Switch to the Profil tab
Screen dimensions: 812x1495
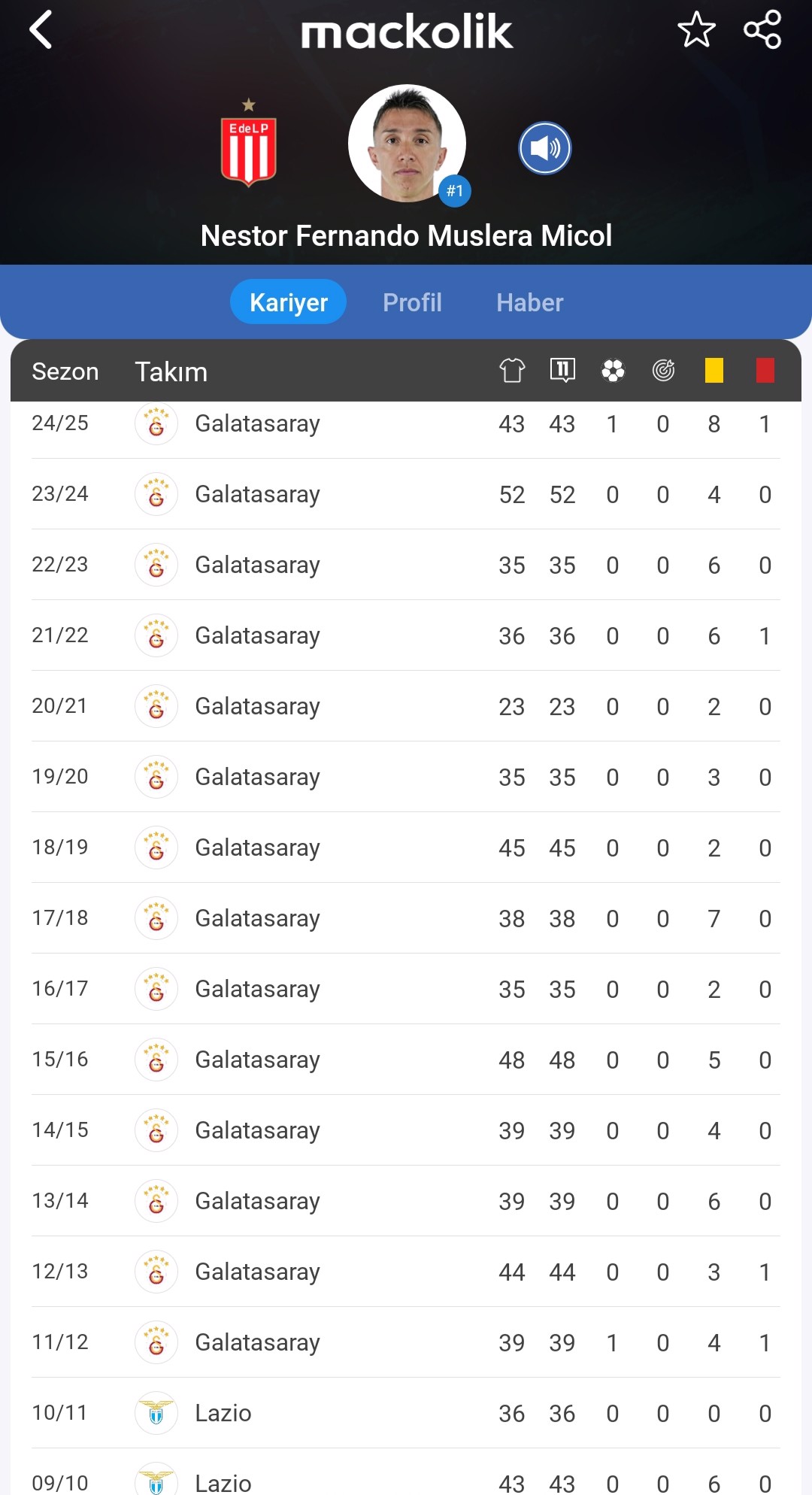click(412, 302)
